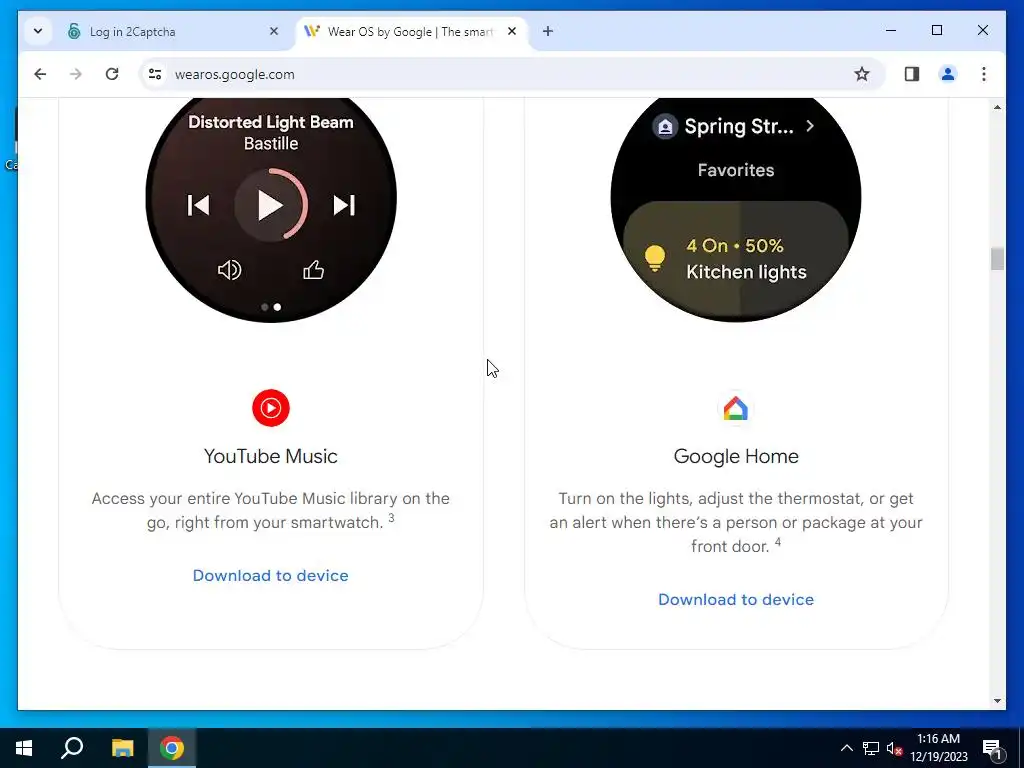
Task: Open the Chrome side panel
Action: tap(912, 74)
